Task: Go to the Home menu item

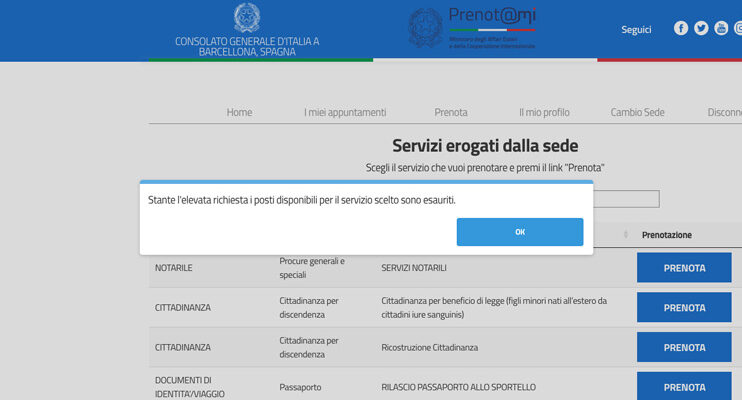Action: [239, 112]
